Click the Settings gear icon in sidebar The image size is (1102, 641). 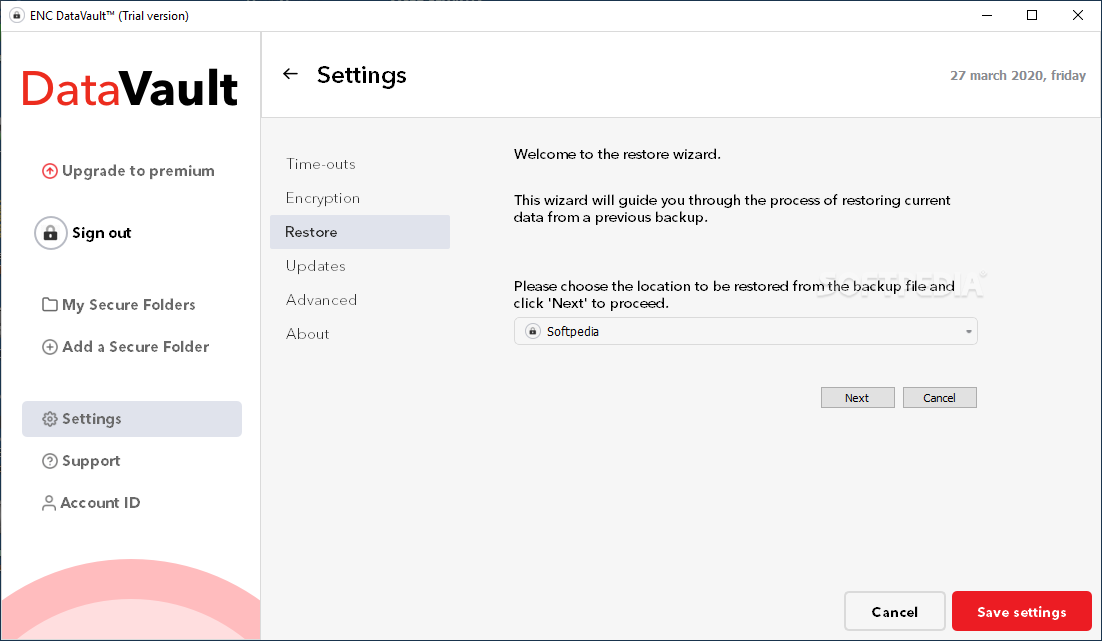[x=50, y=419]
